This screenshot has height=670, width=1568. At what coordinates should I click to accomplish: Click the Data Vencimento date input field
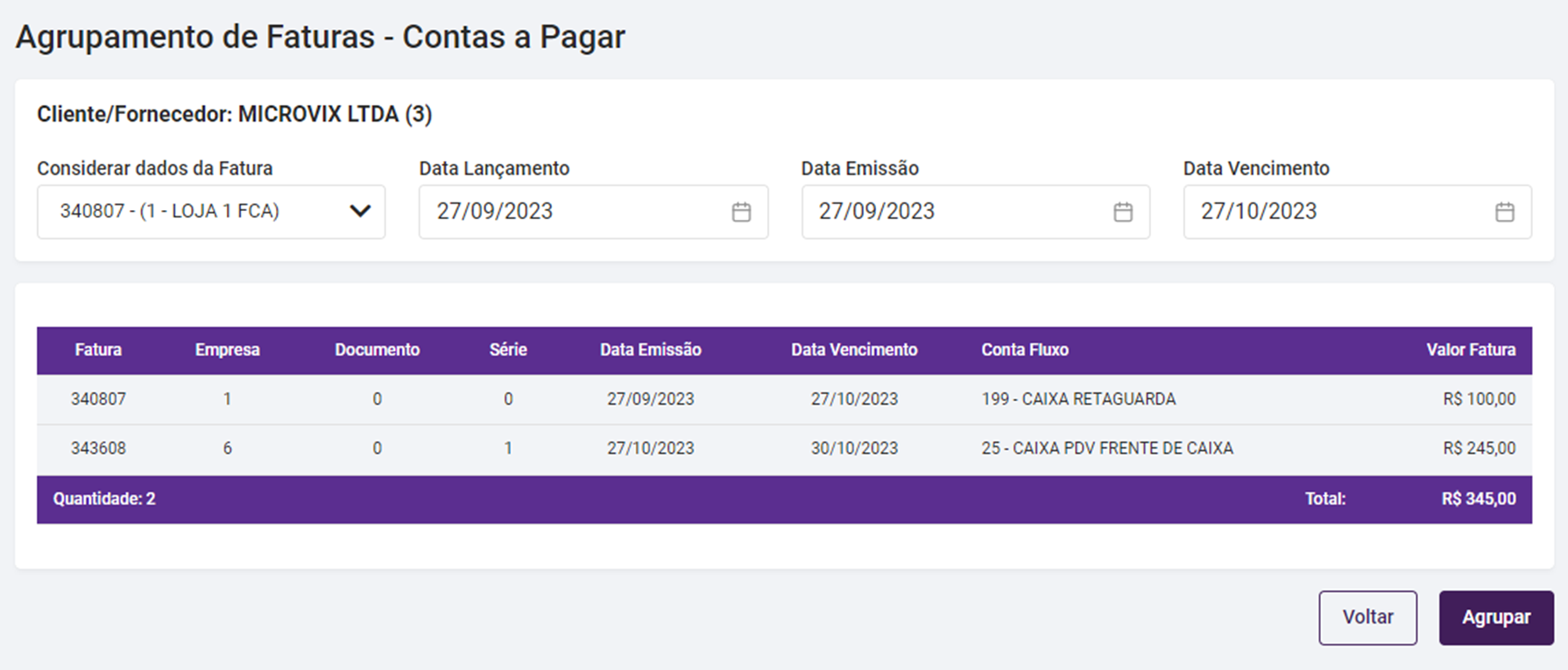pyautogui.click(x=1336, y=212)
